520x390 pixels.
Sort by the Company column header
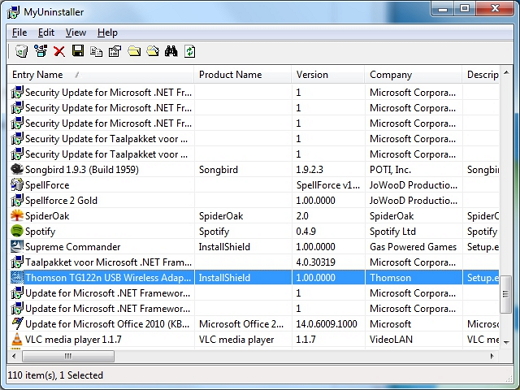(414, 75)
